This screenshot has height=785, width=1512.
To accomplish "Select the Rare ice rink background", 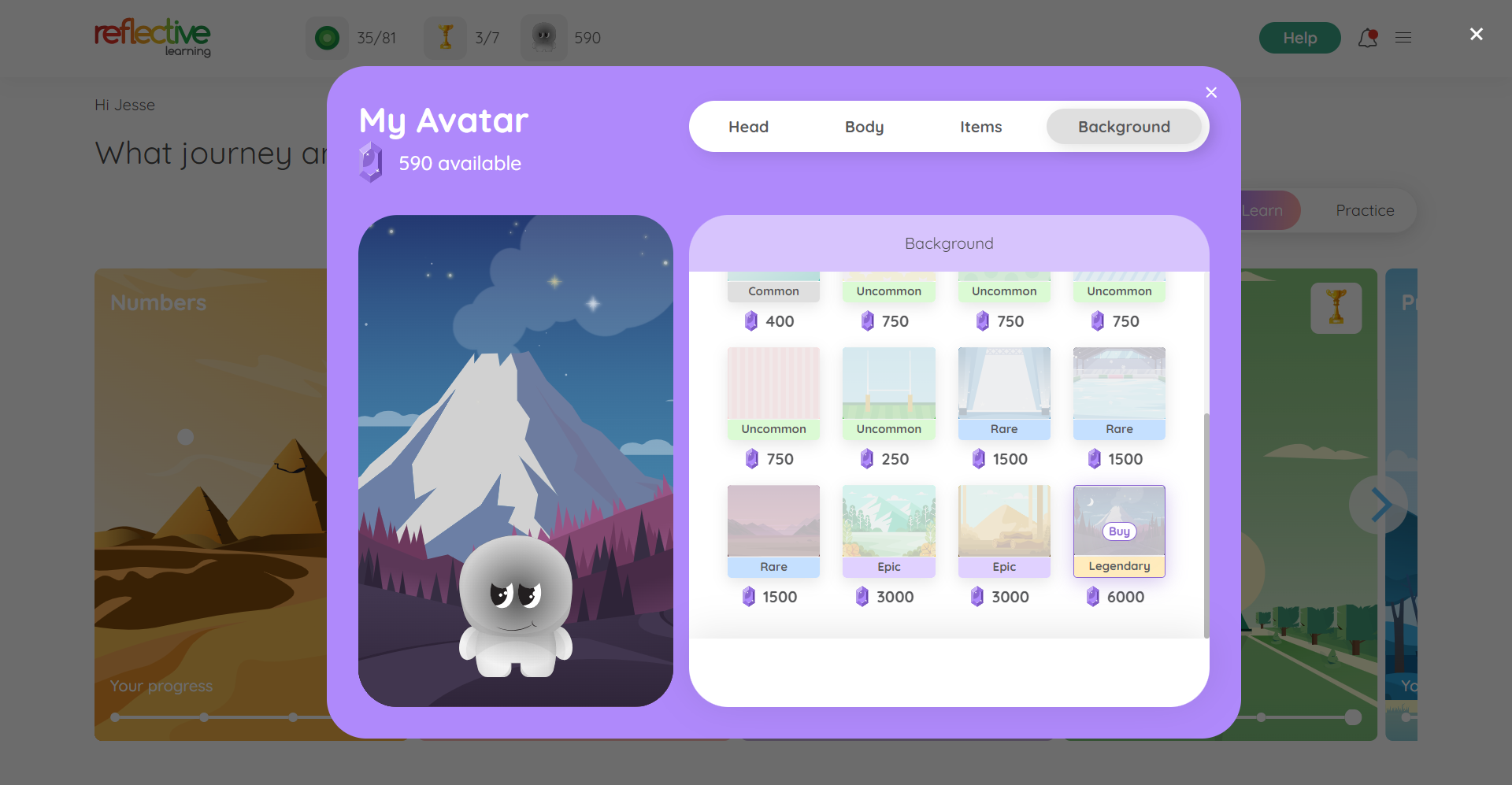I will (x=1119, y=384).
